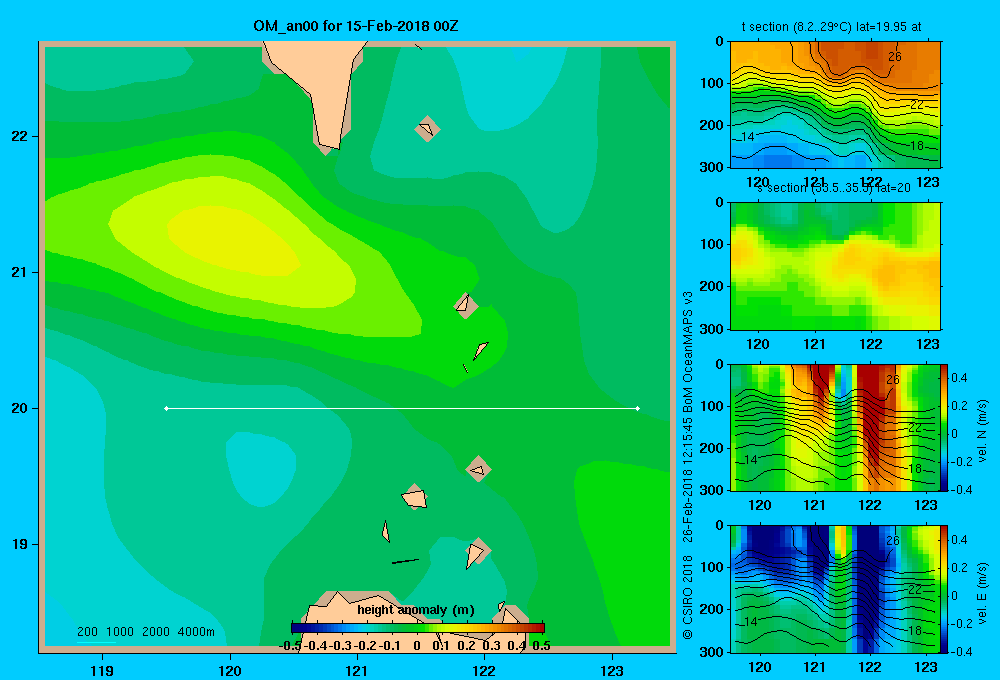Open the temperature section plot
Screen dimensions: 1000x680
click(835, 105)
